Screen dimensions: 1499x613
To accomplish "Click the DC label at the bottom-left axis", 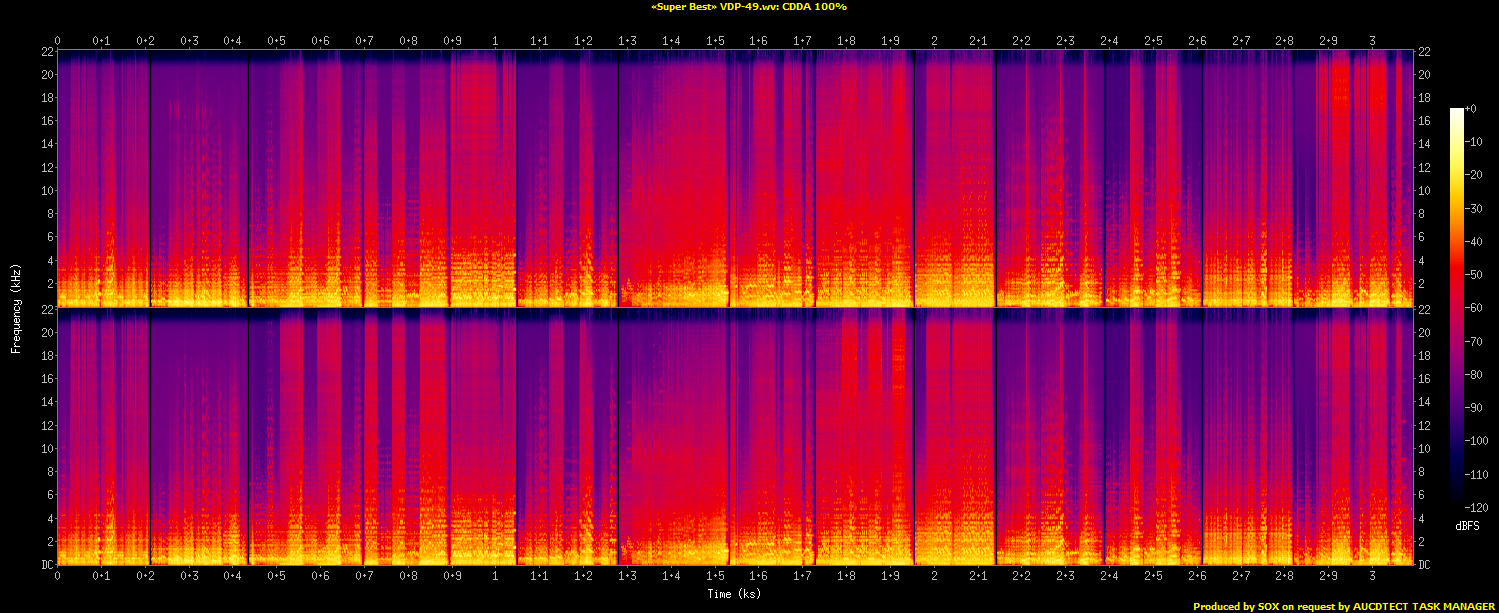I will [45, 565].
